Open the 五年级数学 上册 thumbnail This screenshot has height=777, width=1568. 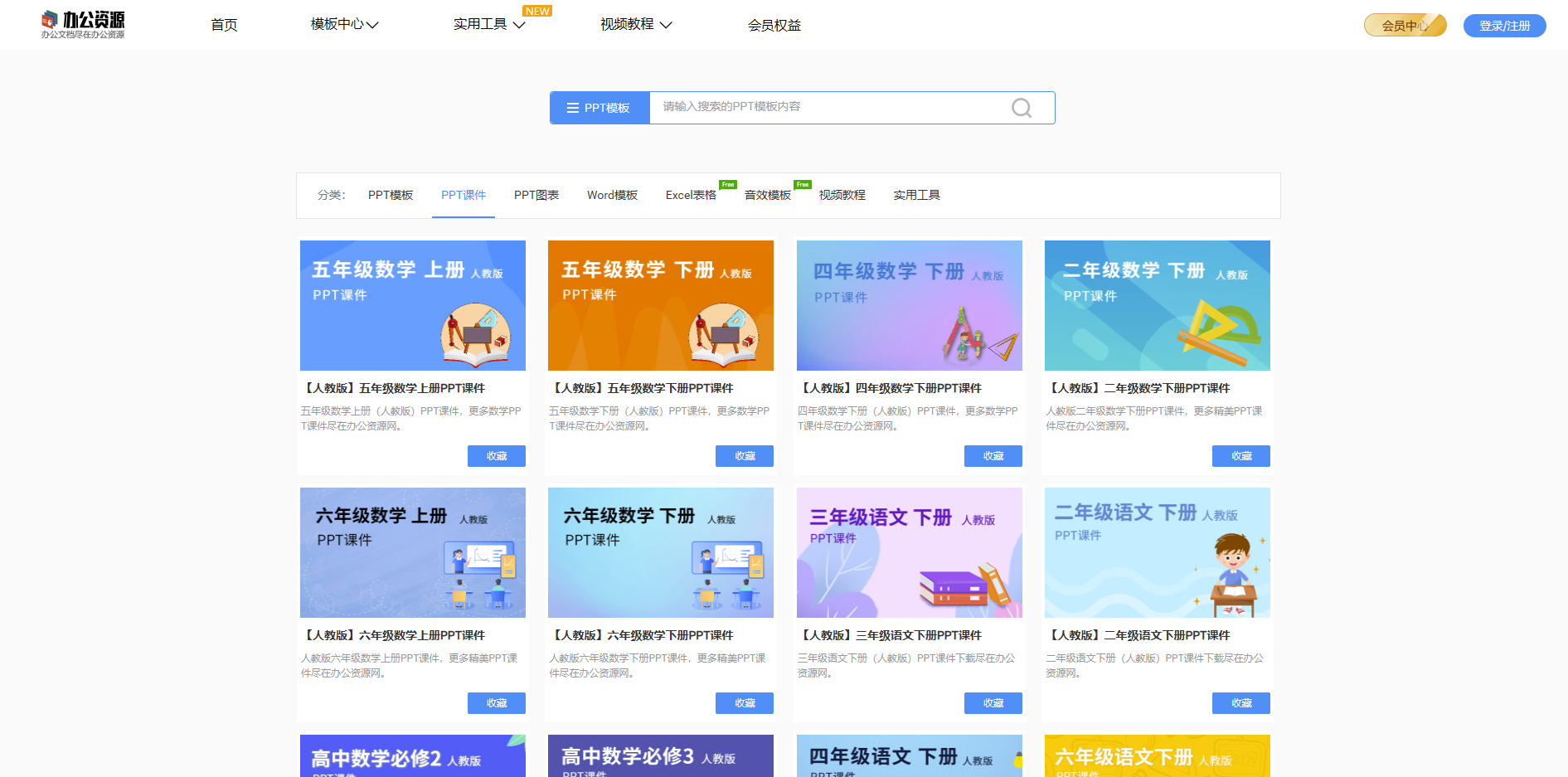point(413,305)
